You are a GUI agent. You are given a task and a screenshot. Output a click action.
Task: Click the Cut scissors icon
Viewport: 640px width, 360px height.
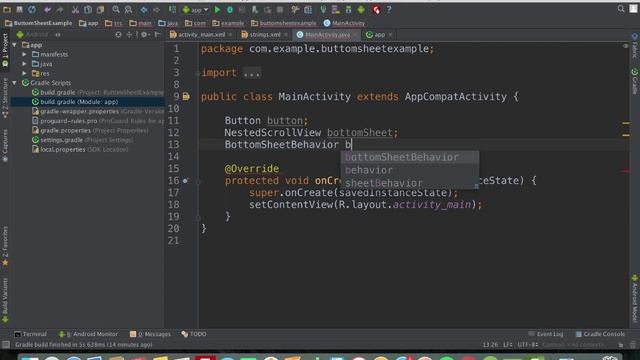(76, 9)
